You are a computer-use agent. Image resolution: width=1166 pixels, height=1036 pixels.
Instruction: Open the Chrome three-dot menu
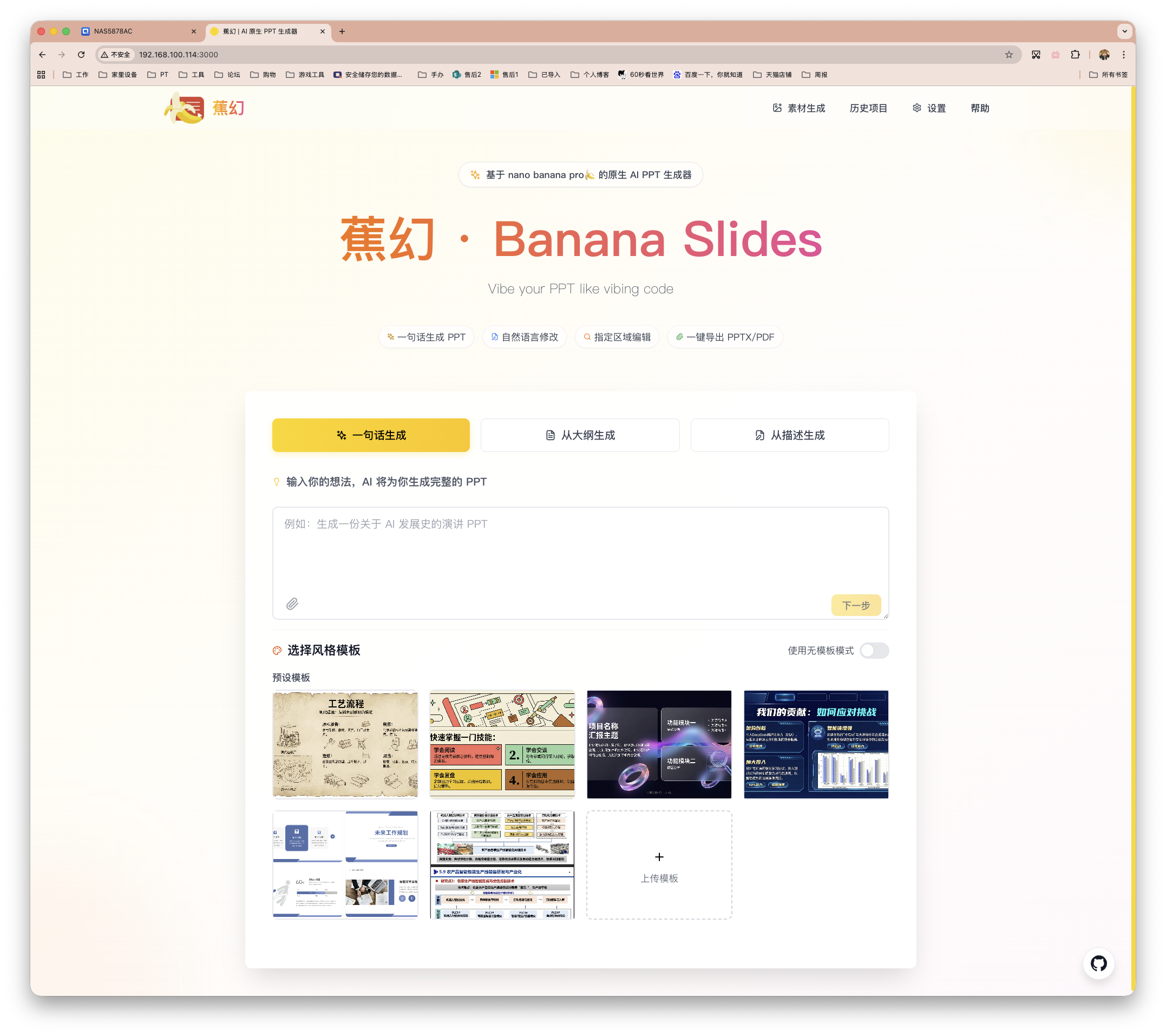click(1123, 55)
